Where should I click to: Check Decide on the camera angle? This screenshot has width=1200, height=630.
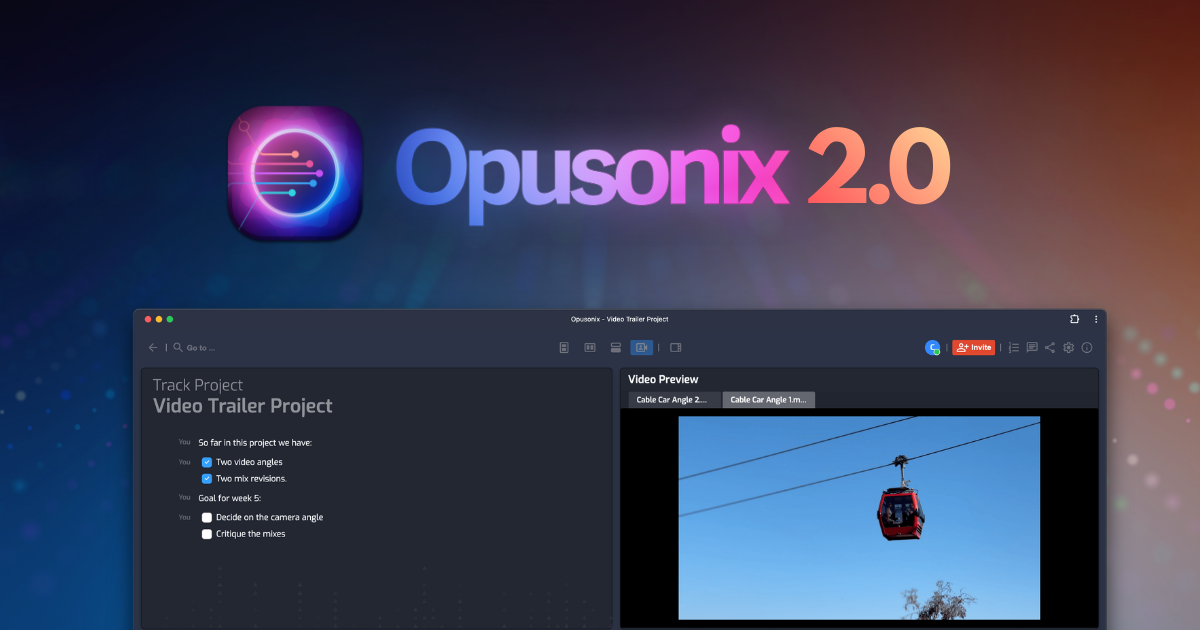pos(206,517)
